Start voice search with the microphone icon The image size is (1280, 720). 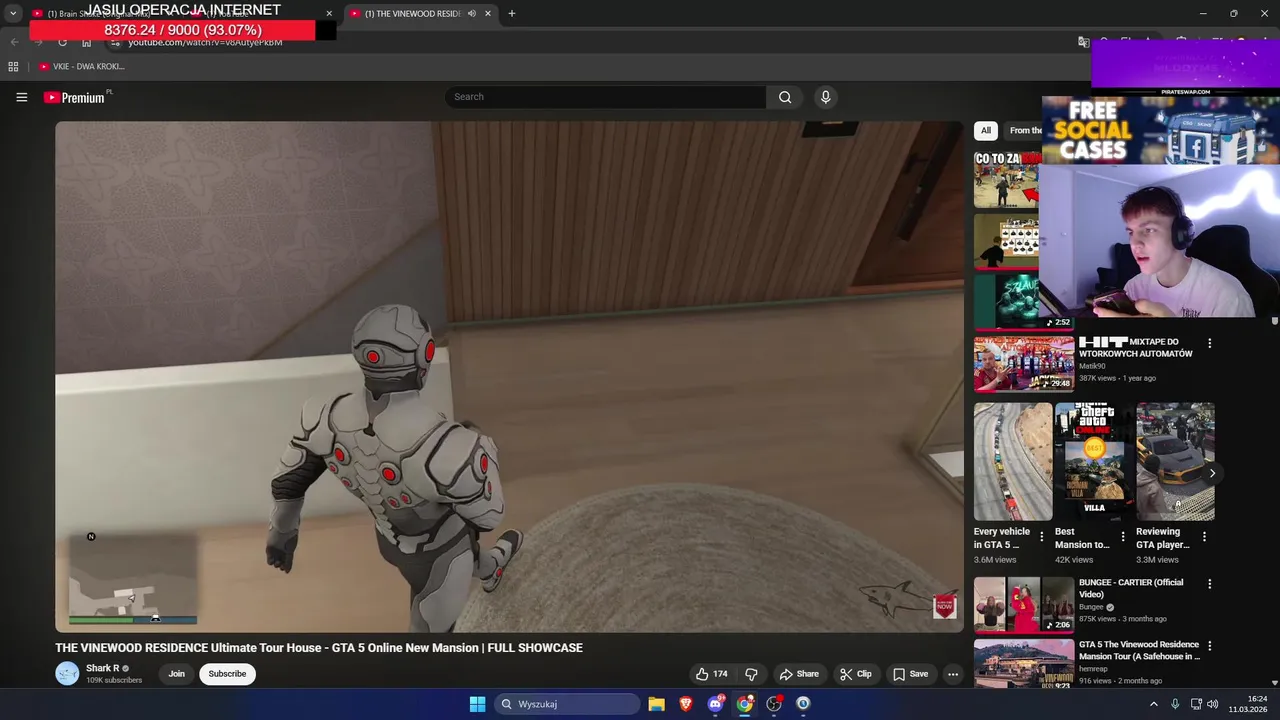click(x=825, y=97)
